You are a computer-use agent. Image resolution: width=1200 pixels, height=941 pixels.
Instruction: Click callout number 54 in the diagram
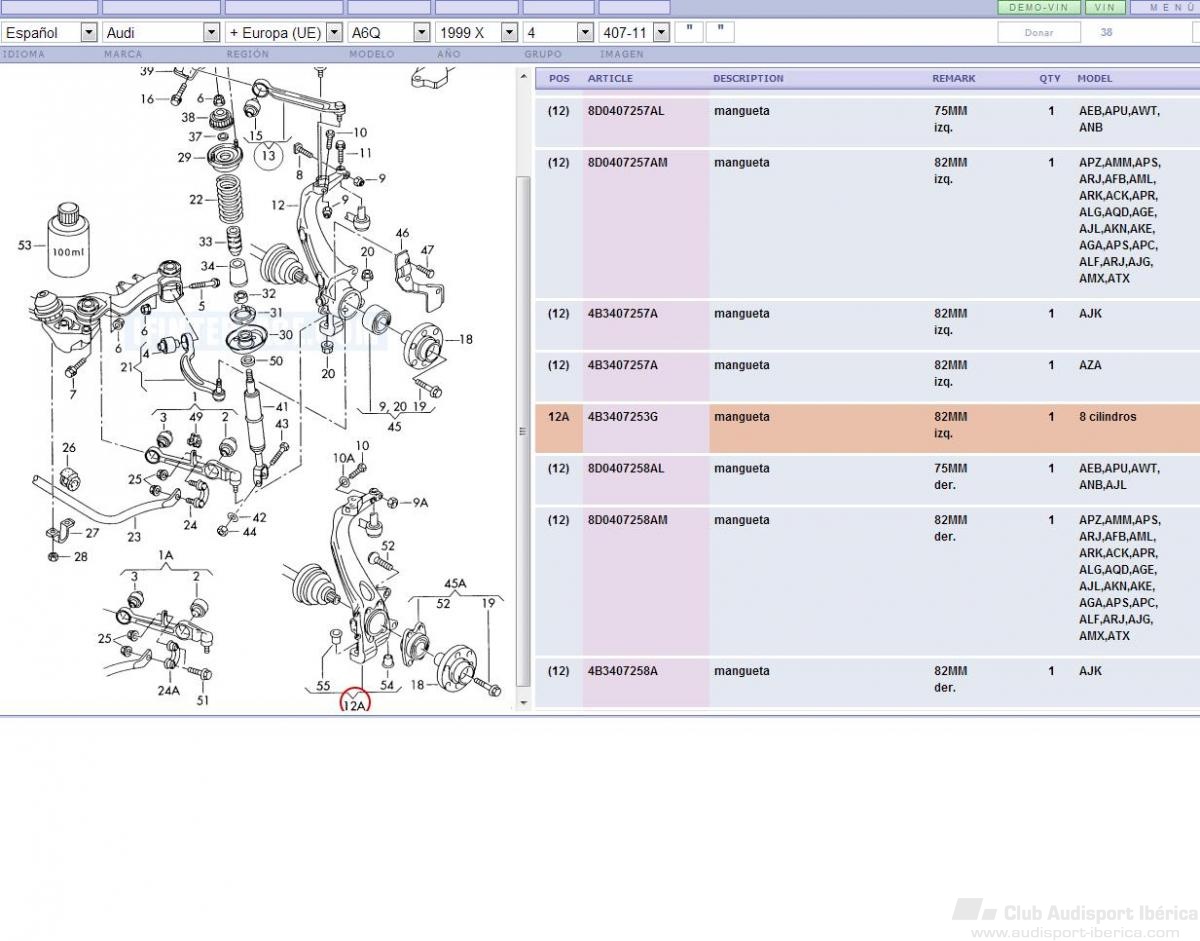[x=387, y=685]
